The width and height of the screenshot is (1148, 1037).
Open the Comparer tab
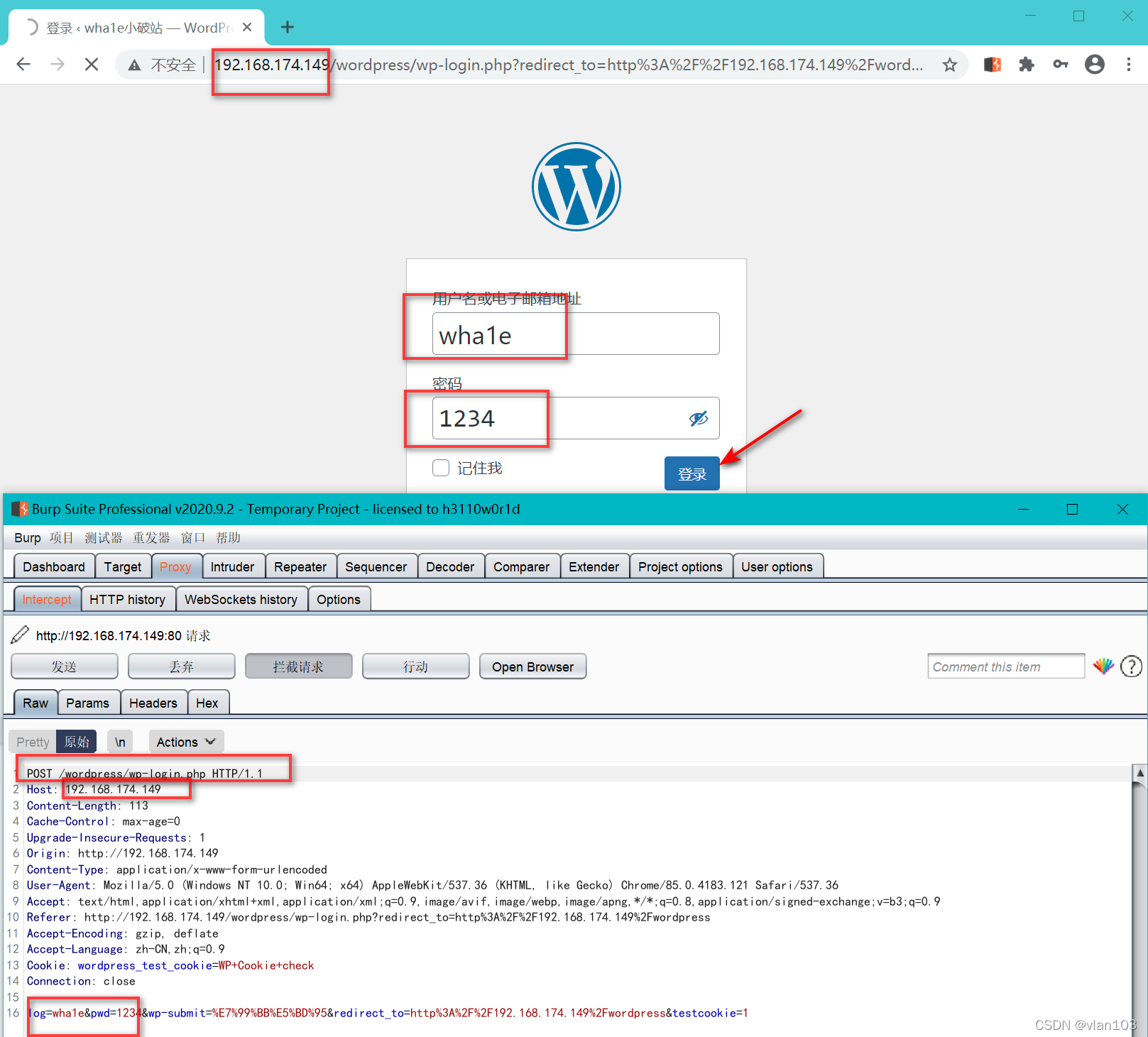pos(522,566)
